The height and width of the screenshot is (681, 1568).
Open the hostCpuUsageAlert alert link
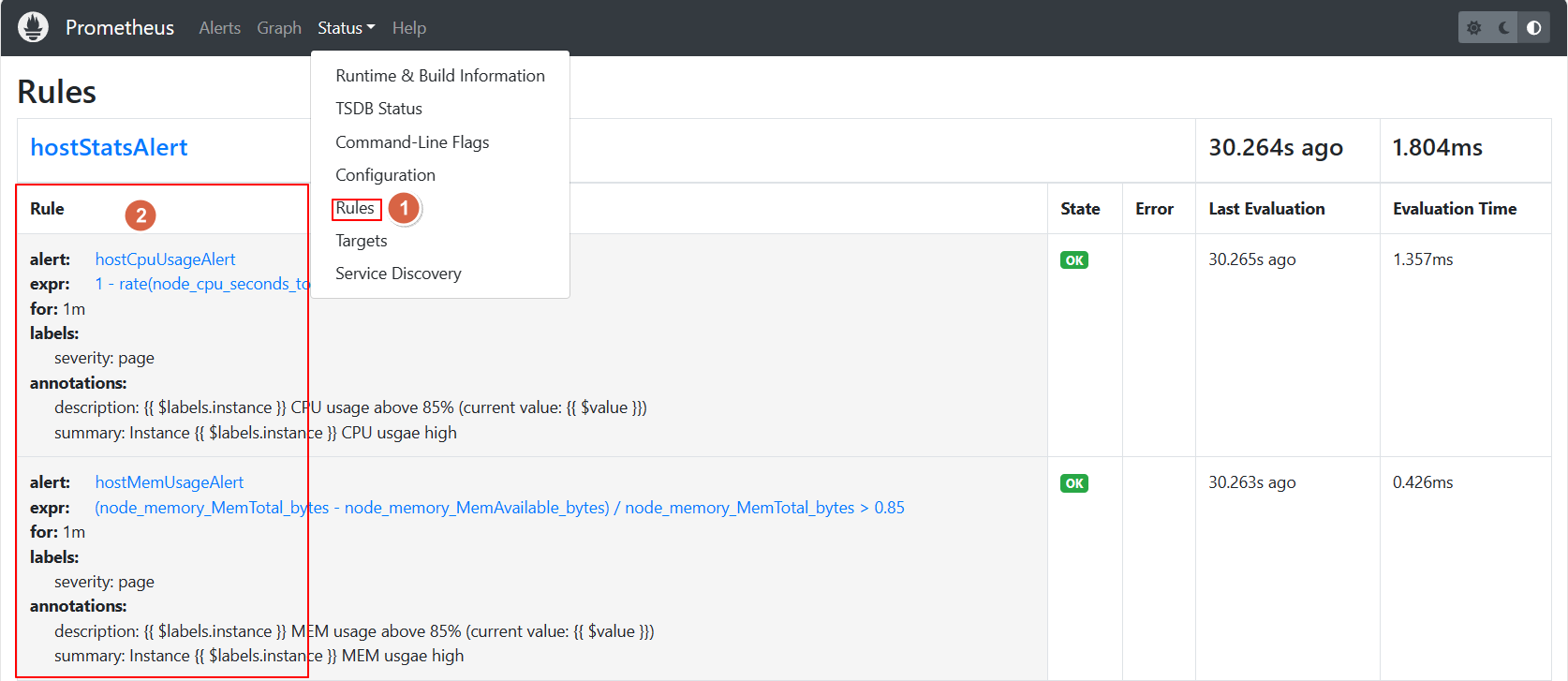[x=165, y=259]
